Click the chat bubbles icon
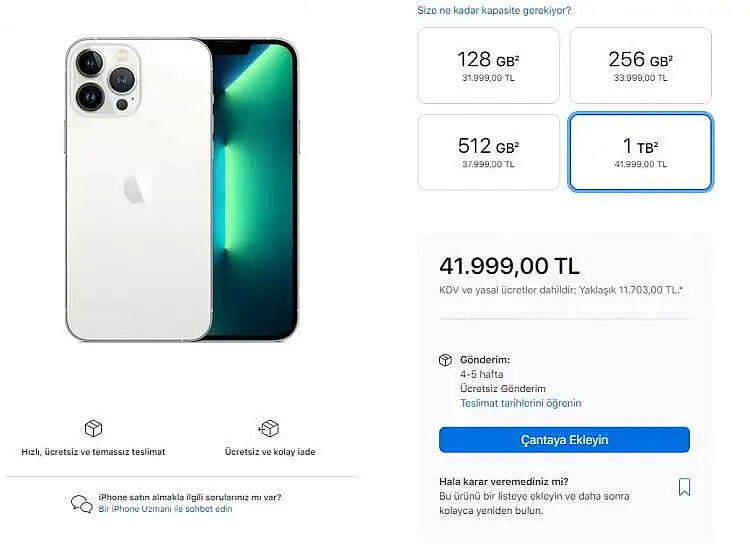Image resolution: width=750 pixels, height=550 pixels. (x=82, y=504)
